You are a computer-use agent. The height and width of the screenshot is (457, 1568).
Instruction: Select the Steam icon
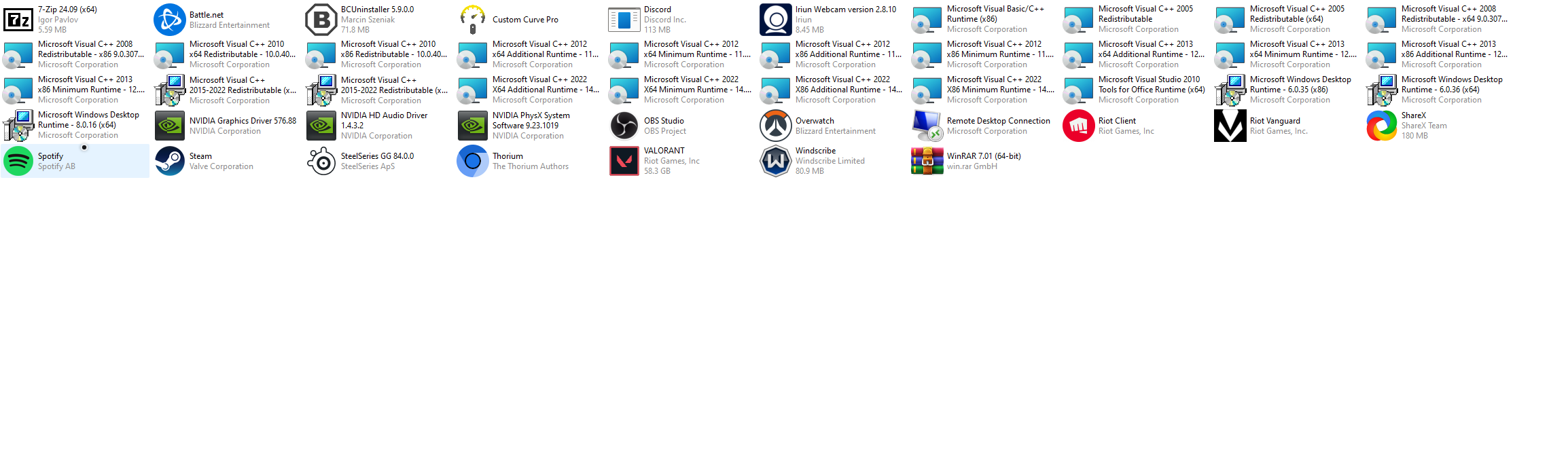tap(170, 161)
